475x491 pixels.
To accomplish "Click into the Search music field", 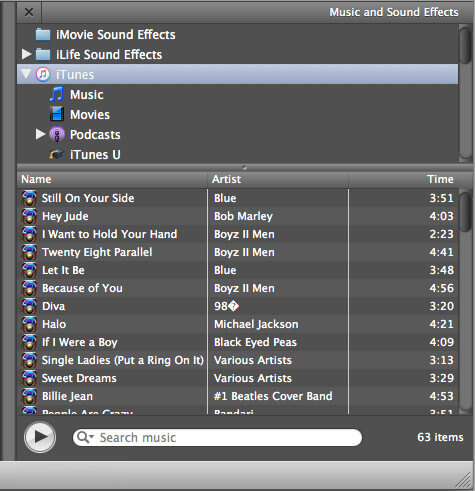I will coord(217,437).
